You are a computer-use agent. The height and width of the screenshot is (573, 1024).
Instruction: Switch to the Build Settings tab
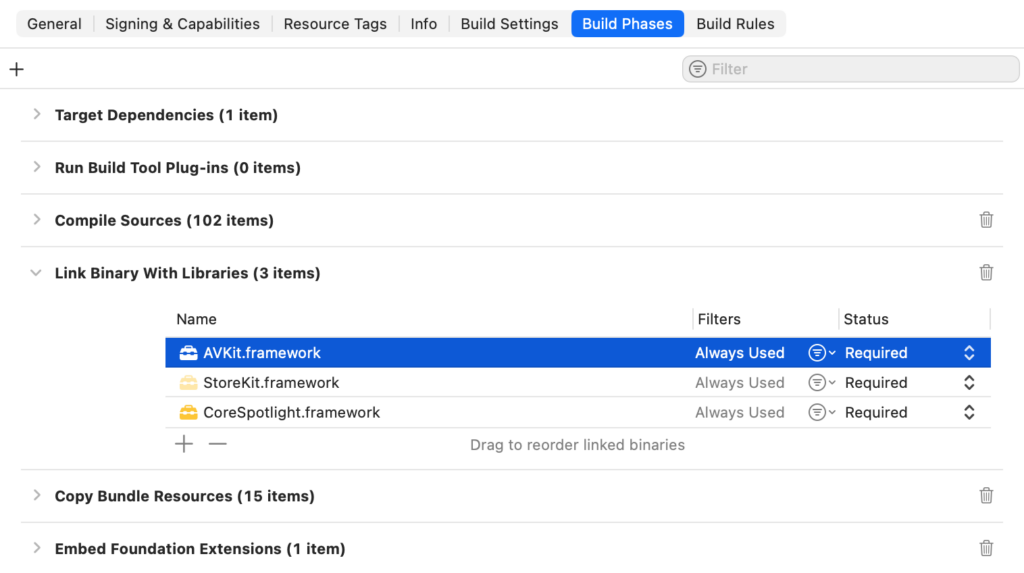coord(509,24)
